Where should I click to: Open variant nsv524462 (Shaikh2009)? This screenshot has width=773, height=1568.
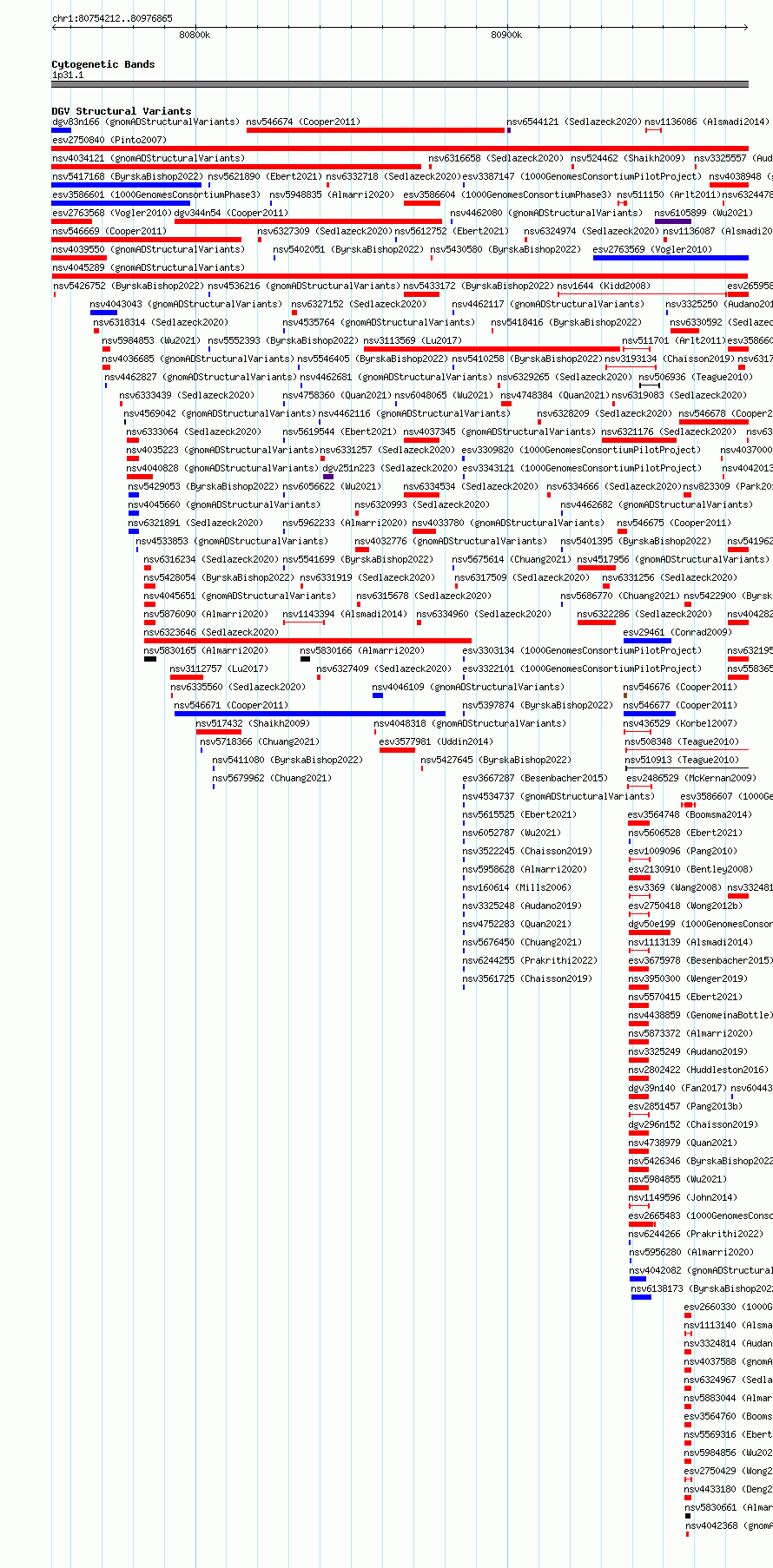628,159
